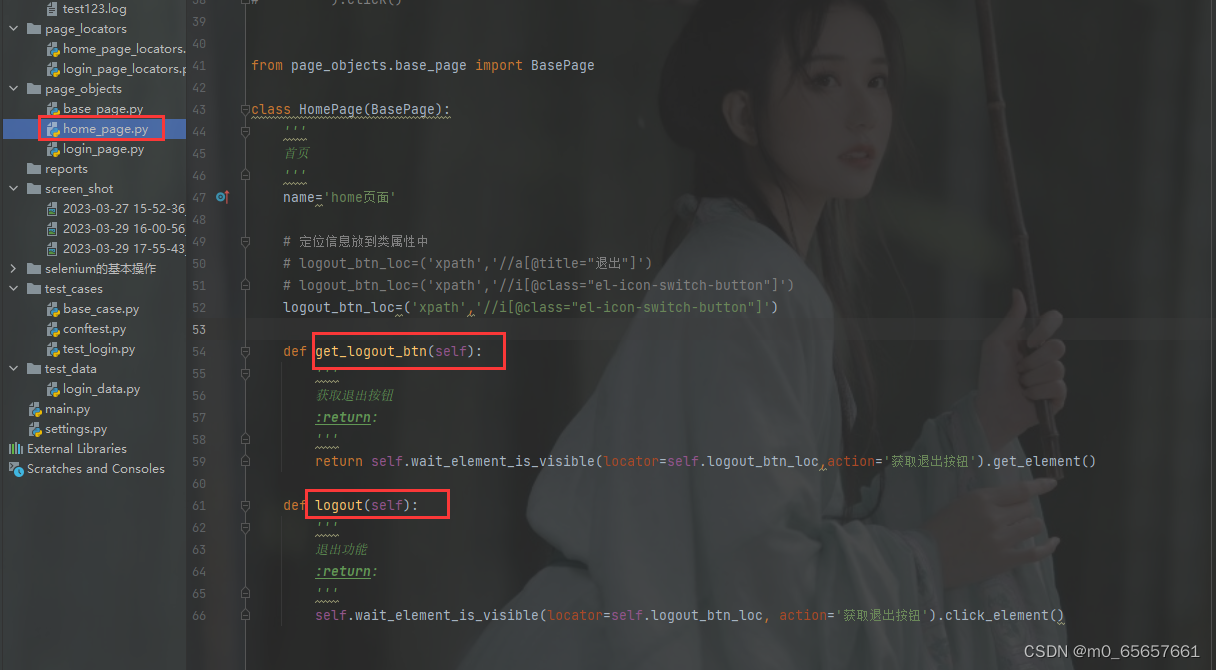The width and height of the screenshot is (1216, 670).
Task: Toggle fold marker at logout method line 61
Action: pos(244,505)
